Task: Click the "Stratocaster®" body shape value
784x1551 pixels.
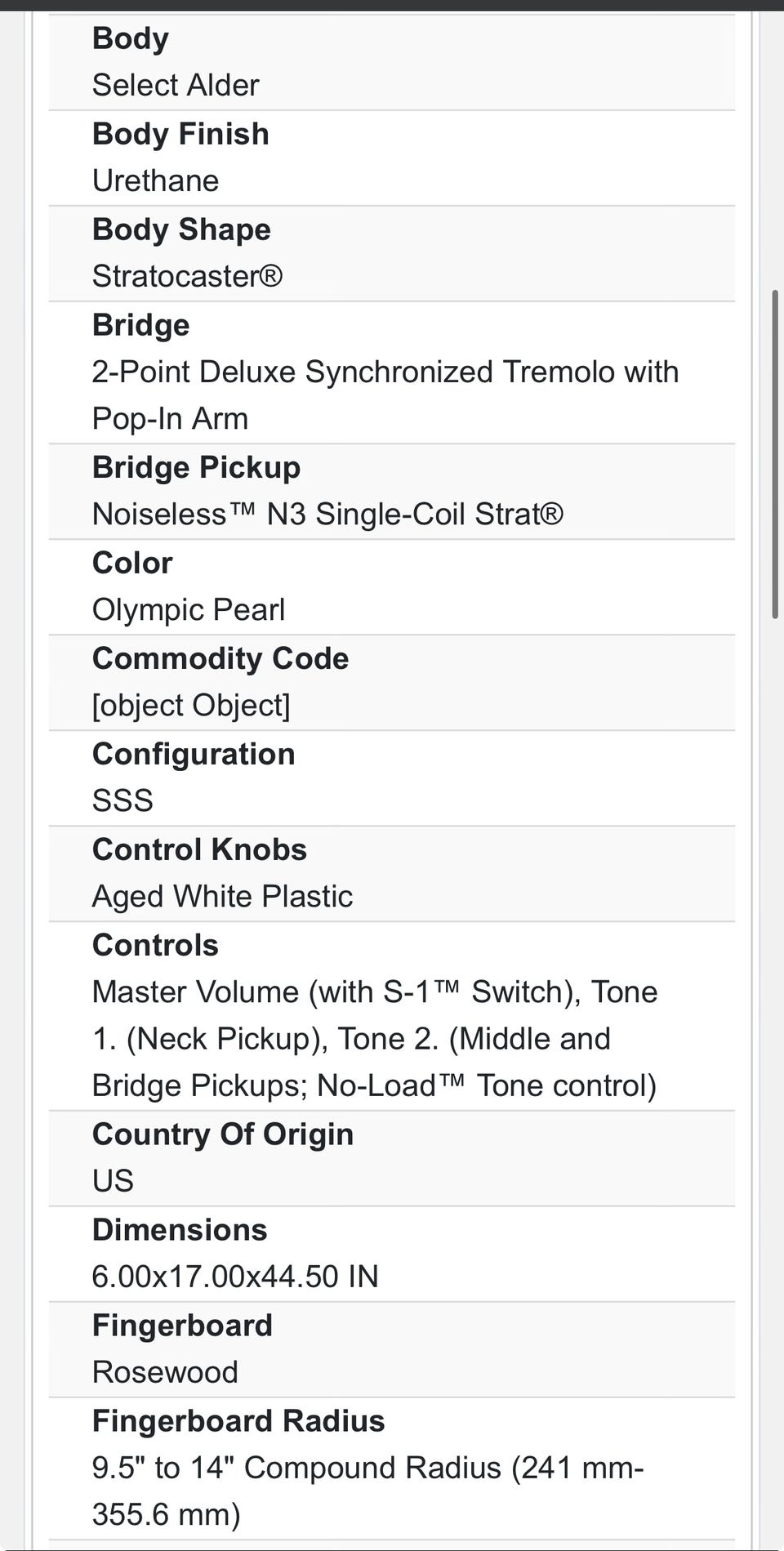Action: pyautogui.click(x=187, y=276)
